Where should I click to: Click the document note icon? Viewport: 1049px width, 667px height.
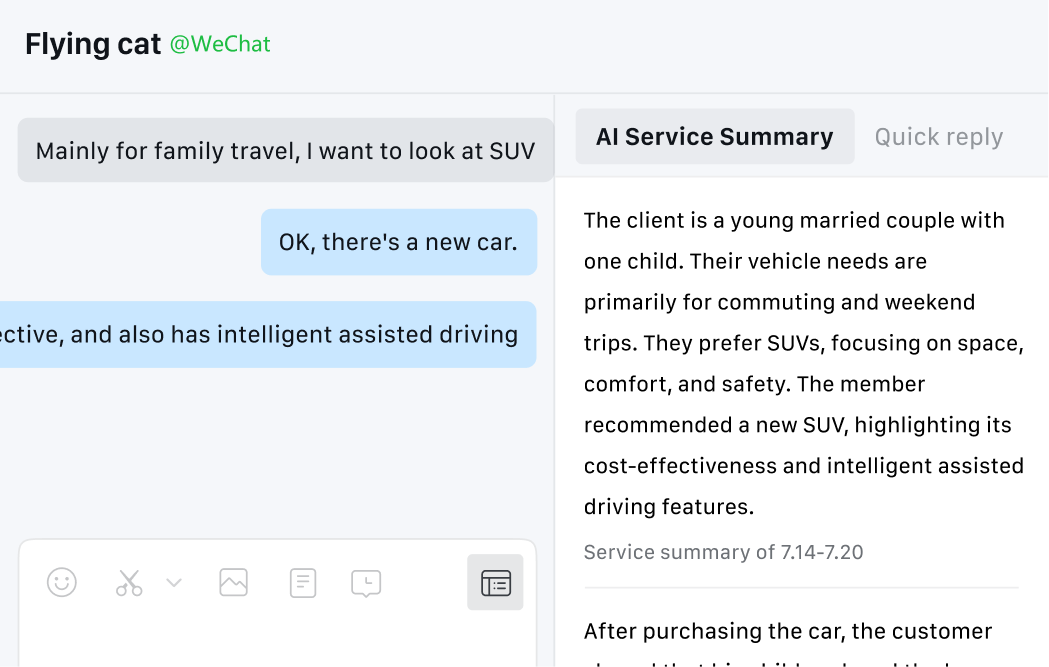coord(303,582)
